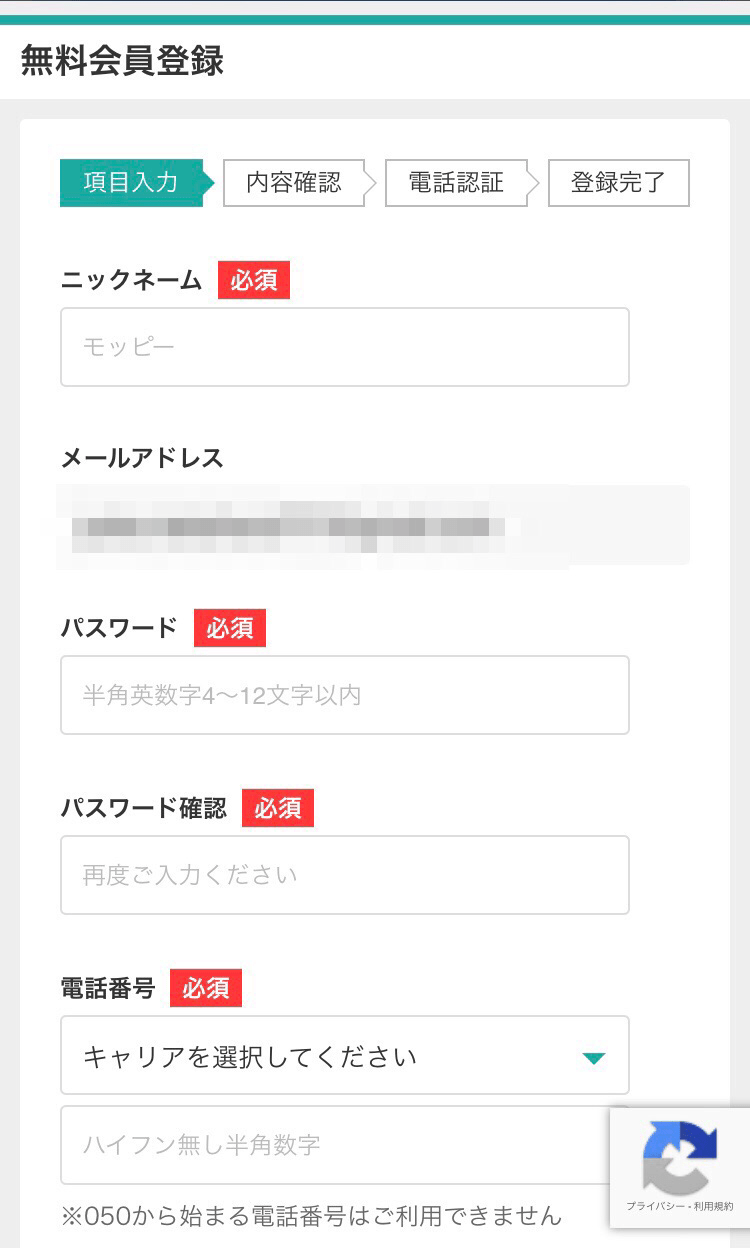
Task: Click the 無料会員登録 page heading
Action: click(122, 60)
